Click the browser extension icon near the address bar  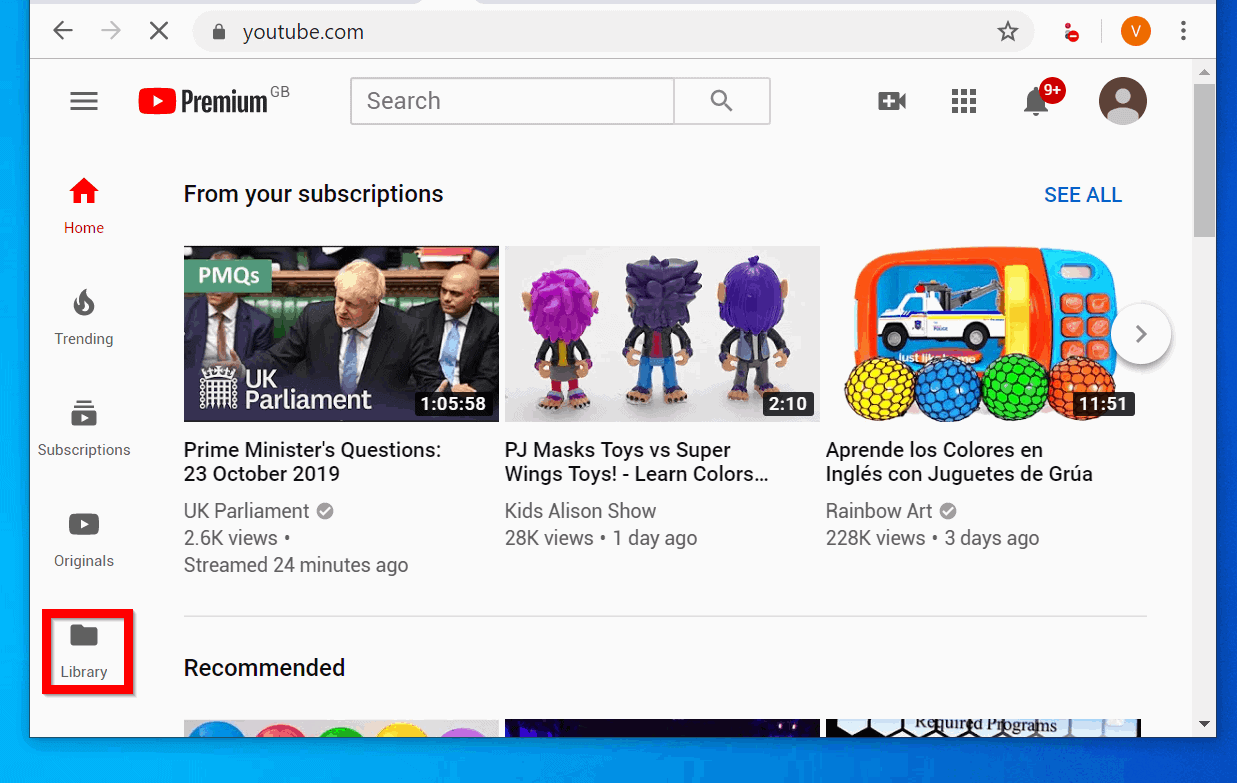point(1071,31)
